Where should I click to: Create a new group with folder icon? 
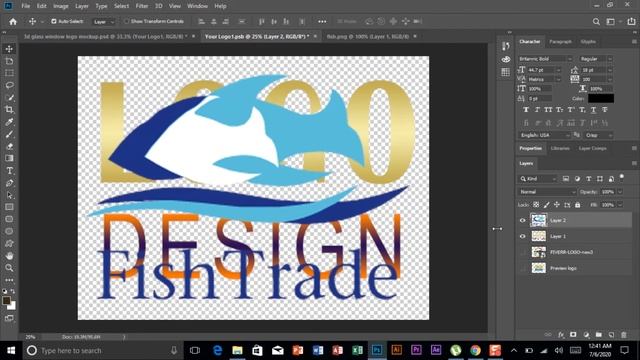(x=599, y=335)
